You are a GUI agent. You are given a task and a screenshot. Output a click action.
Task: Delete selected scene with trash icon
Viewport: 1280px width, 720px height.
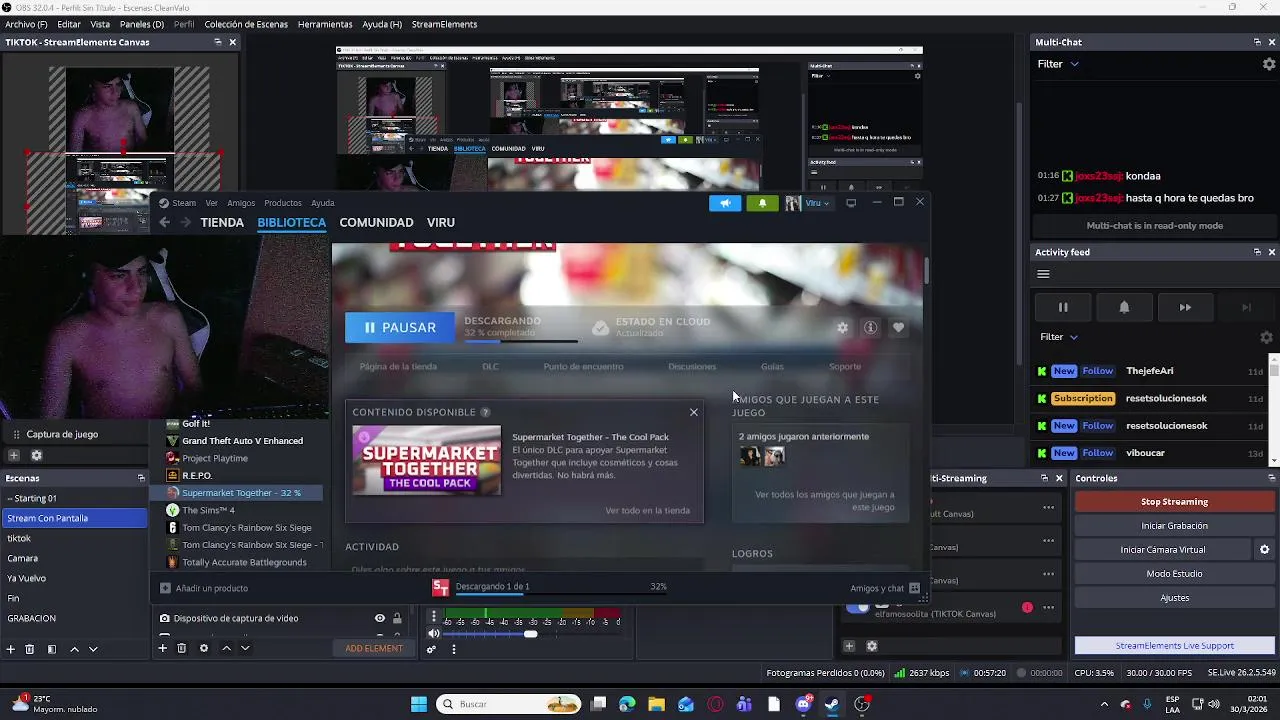pyautogui.click(x=30, y=649)
